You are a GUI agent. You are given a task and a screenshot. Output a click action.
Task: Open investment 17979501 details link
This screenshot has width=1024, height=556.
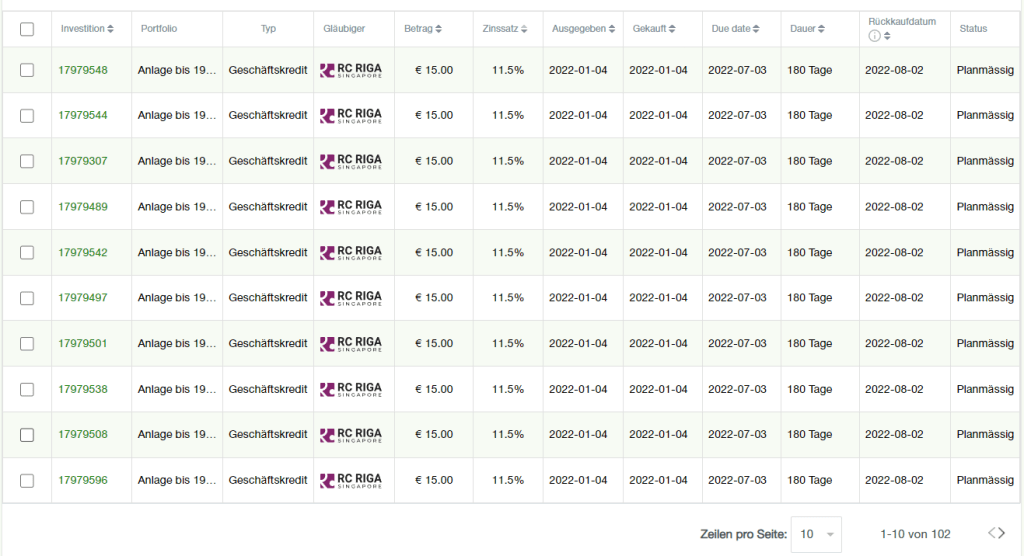[x=83, y=343]
